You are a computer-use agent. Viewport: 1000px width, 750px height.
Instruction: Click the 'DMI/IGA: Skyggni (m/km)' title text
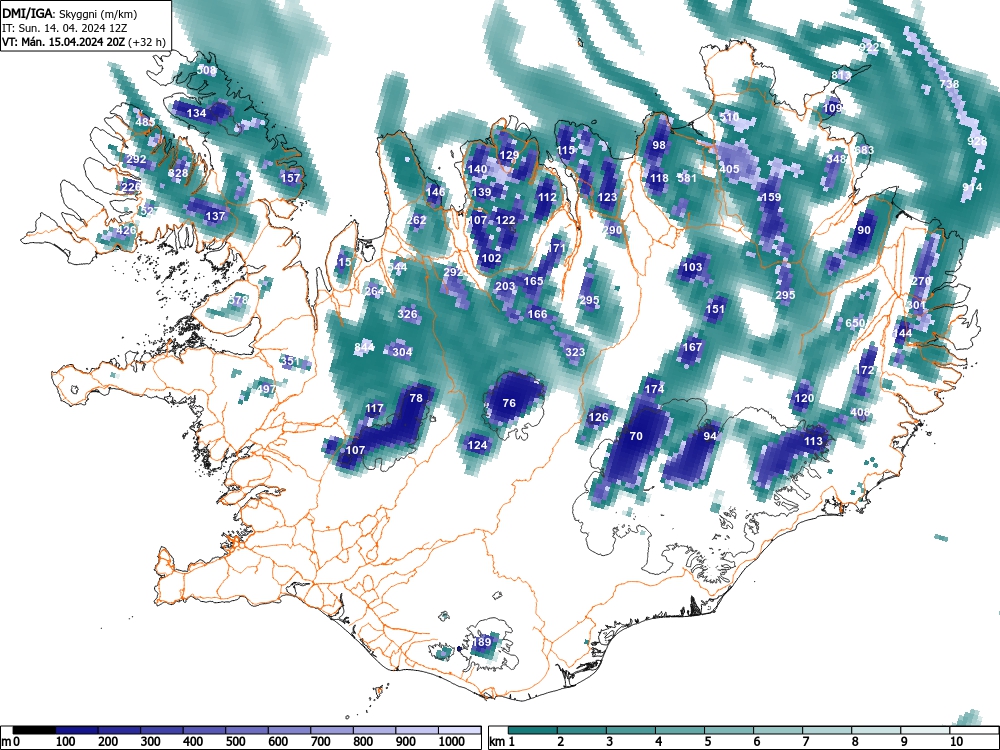point(70,14)
